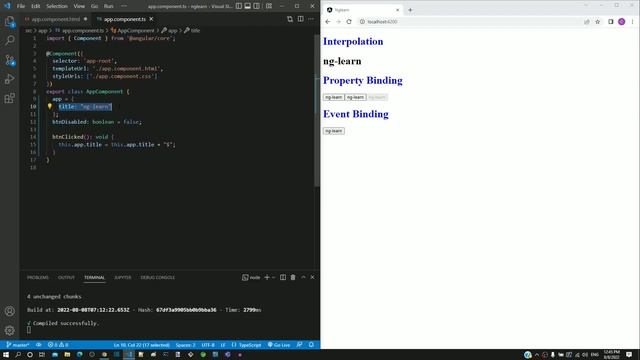Bookmark the page with star icon
The width and height of the screenshot is (640, 360).
click(598, 22)
